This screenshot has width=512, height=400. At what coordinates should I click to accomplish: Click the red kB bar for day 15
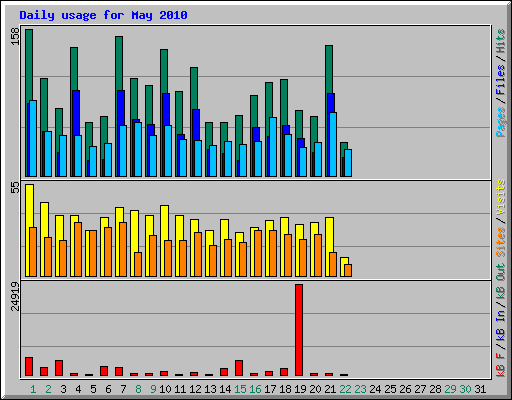click(x=239, y=368)
